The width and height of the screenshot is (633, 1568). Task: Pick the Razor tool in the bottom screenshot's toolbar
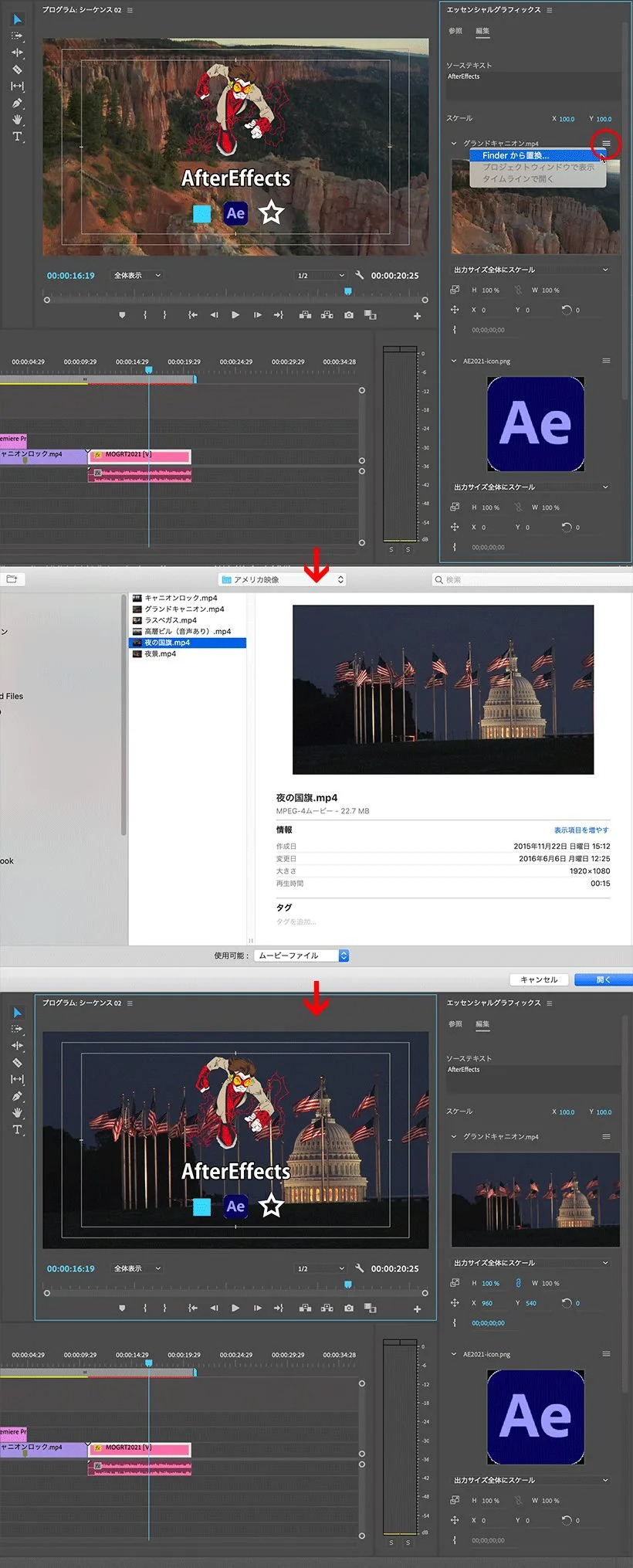point(17,1062)
